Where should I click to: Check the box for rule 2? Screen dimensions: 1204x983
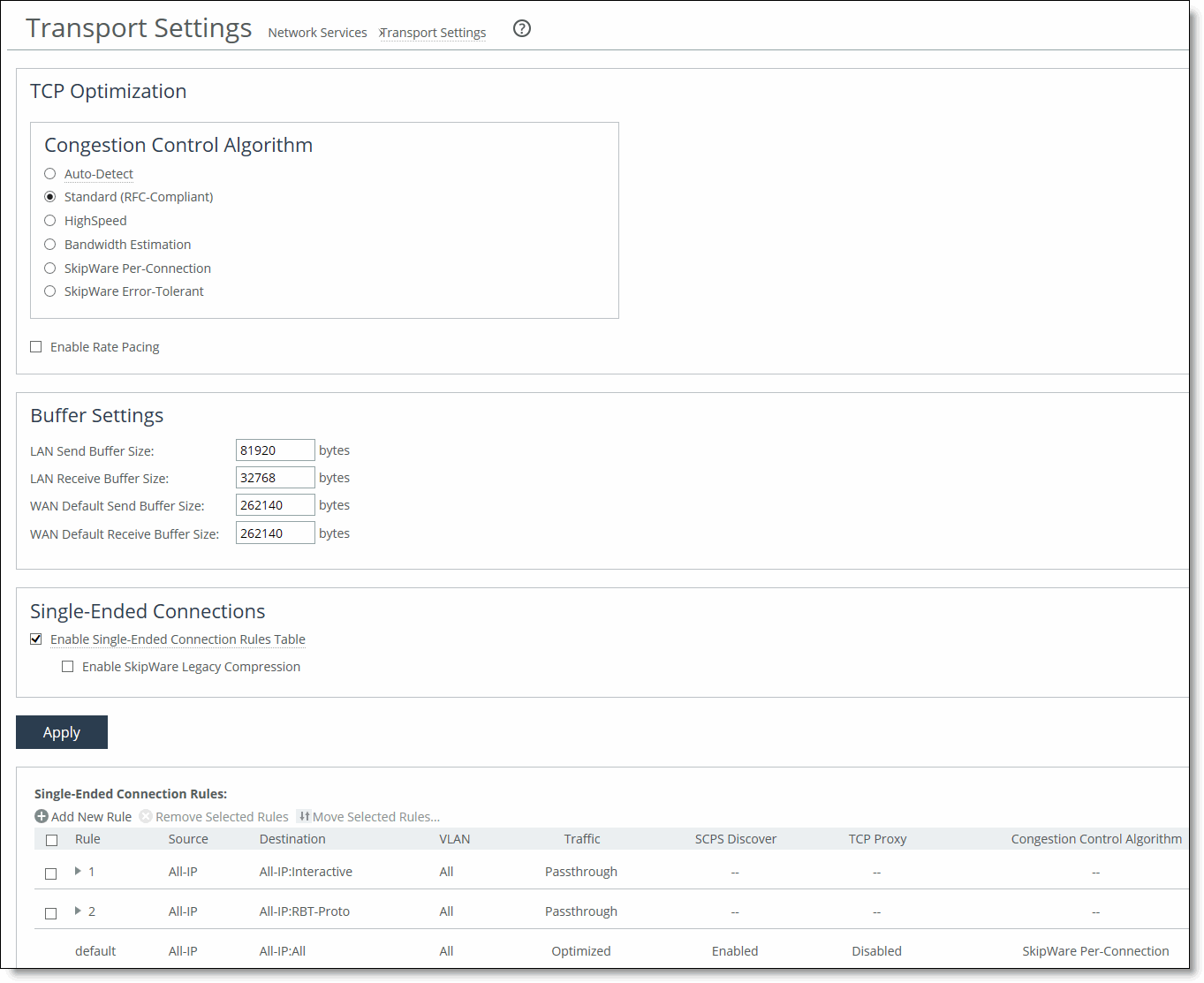coord(51,913)
